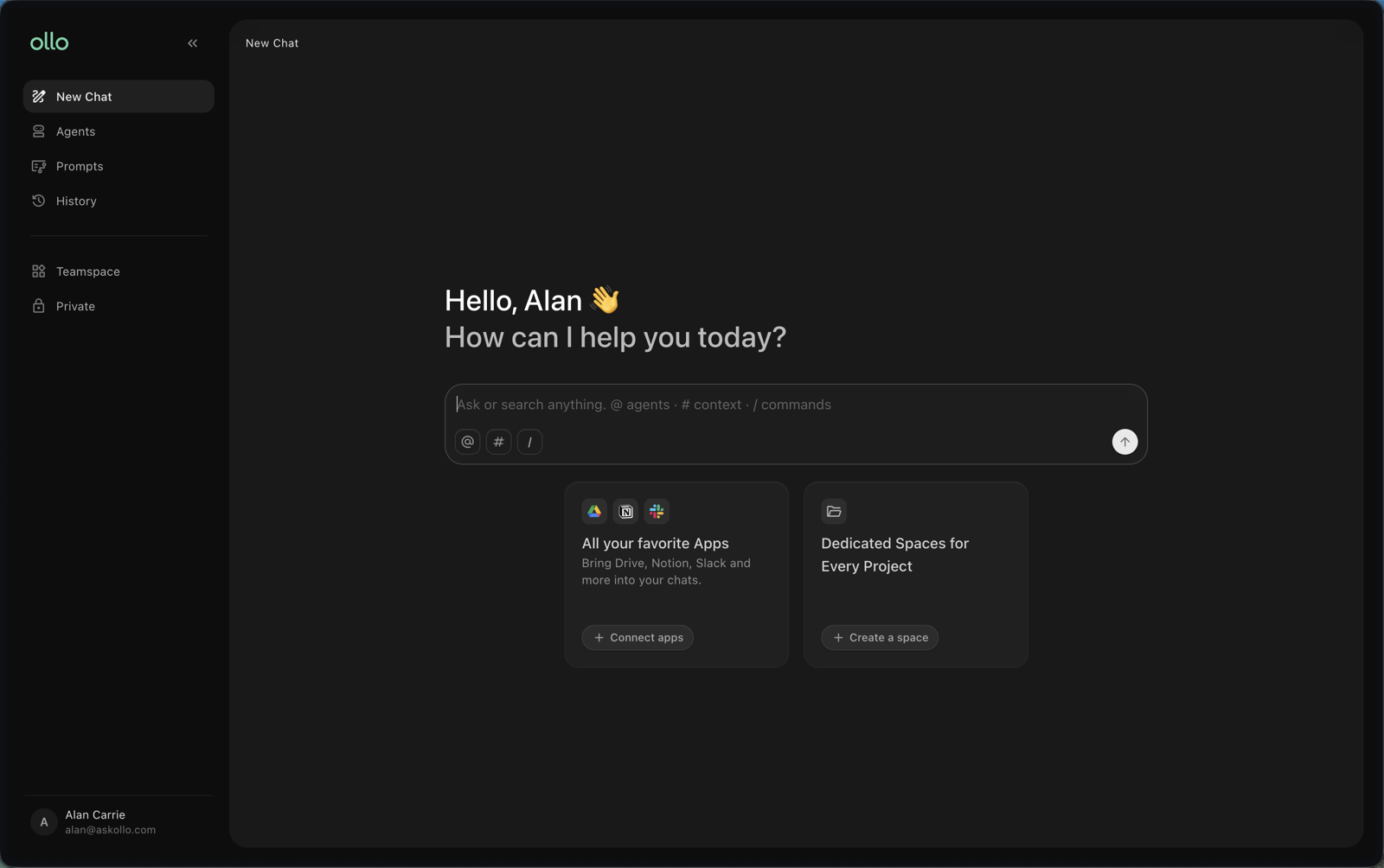1384x868 pixels.
Task: Collapse the sidebar with double-chevron icon
Action: [192, 43]
